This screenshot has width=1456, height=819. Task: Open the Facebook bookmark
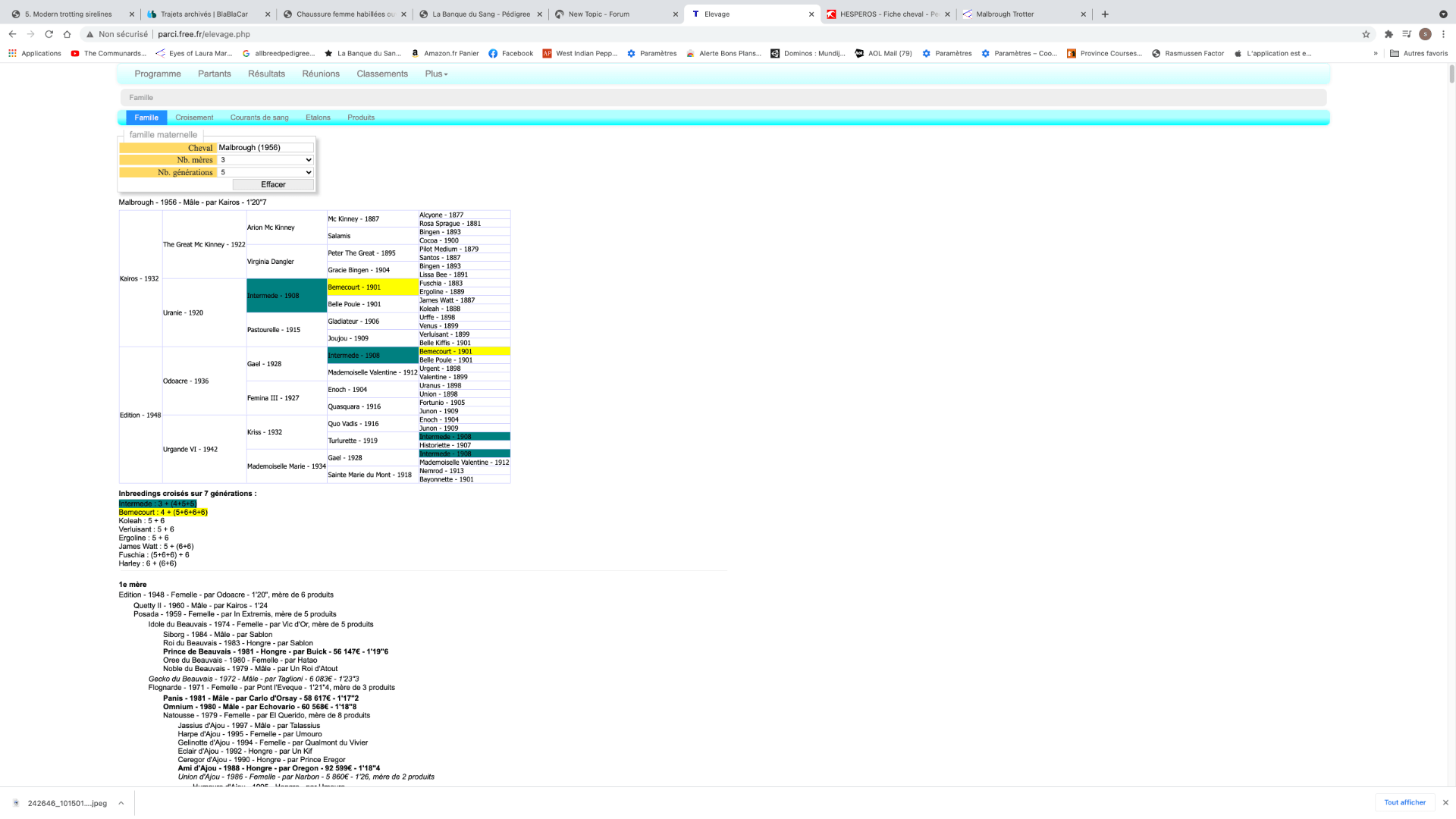pyautogui.click(x=511, y=53)
